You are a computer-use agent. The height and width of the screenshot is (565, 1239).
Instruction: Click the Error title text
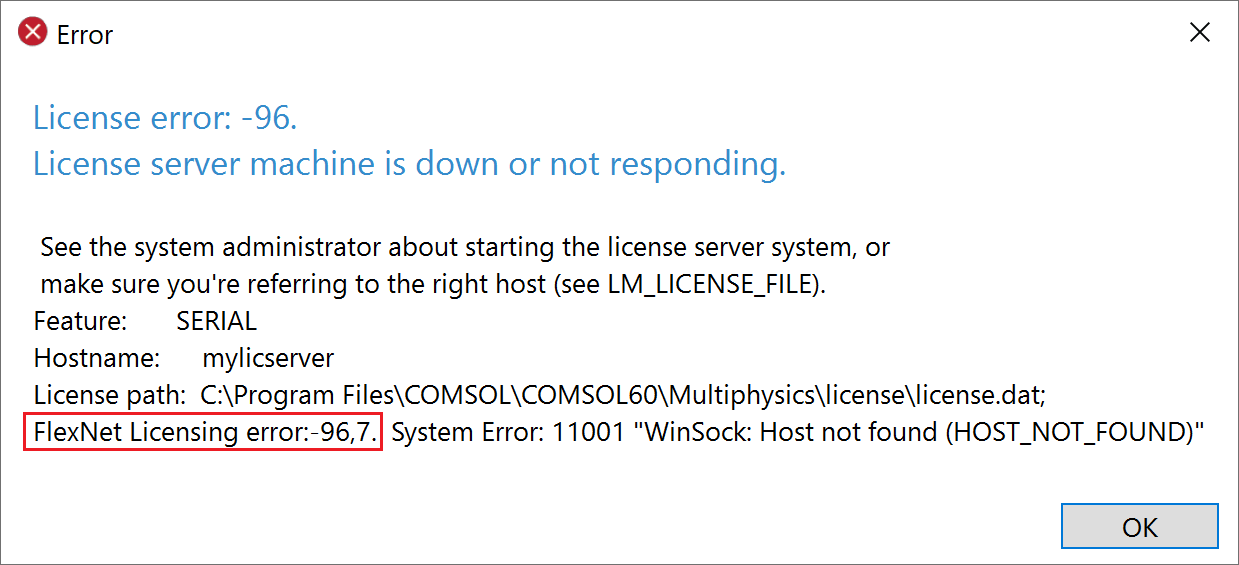(x=85, y=35)
